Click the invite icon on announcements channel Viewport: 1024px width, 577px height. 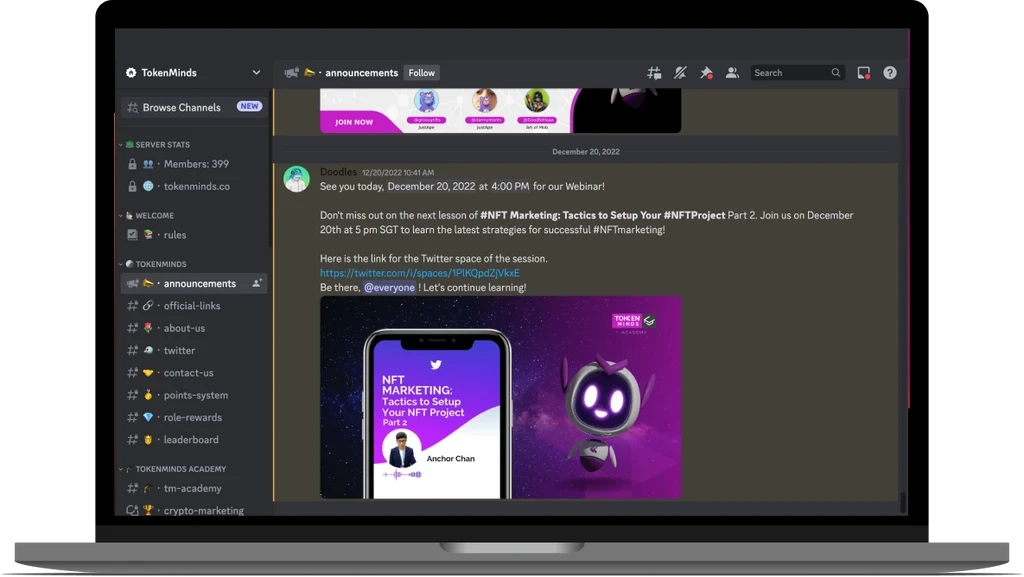click(257, 283)
